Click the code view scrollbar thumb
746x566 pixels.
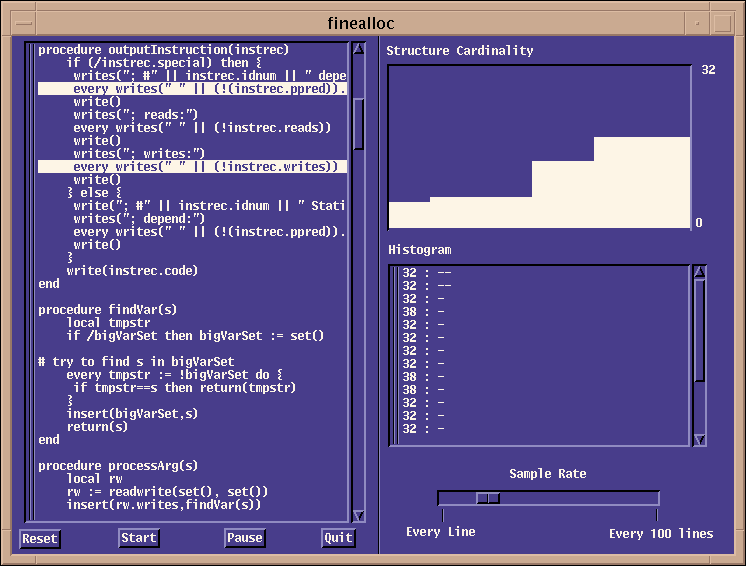pyautogui.click(x=359, y=124)
